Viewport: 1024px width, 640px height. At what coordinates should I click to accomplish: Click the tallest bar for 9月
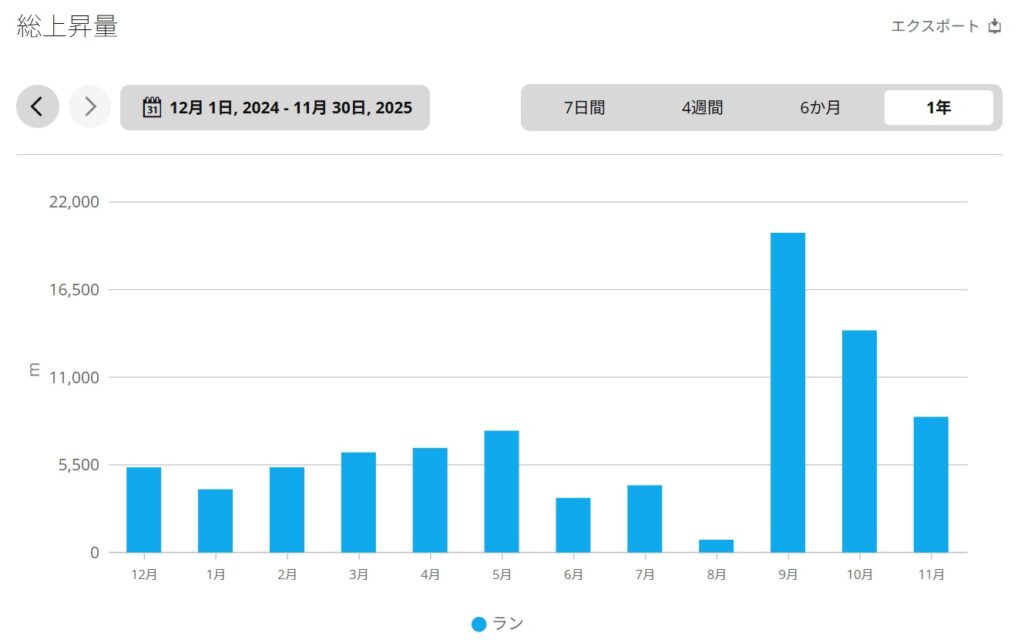tap(787, 392)
